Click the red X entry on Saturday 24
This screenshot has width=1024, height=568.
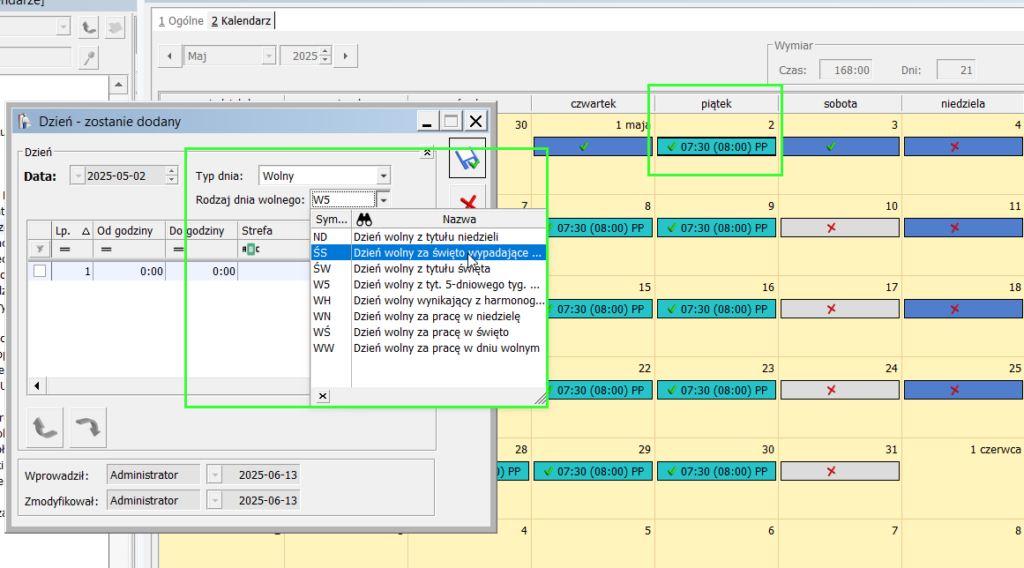840,390
